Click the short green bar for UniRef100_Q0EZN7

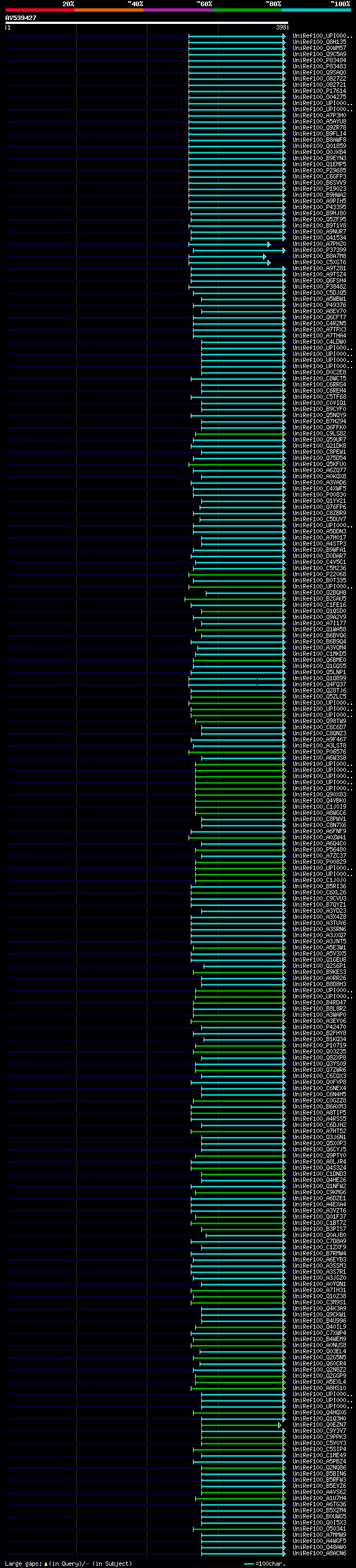[x=241, y=1424]
